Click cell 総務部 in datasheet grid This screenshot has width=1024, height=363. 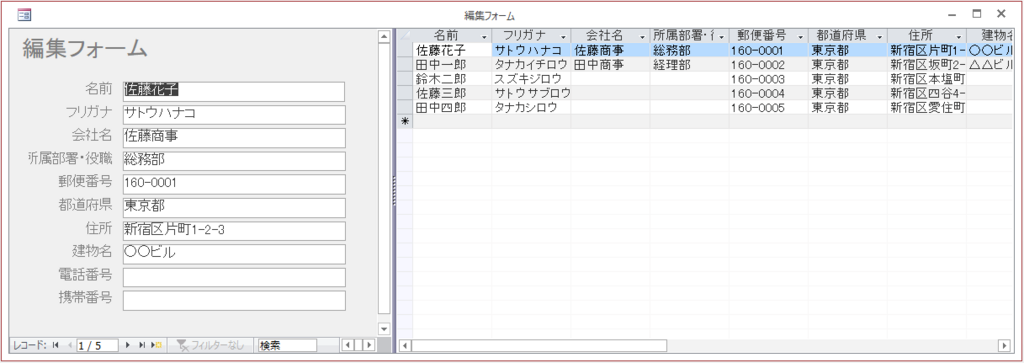click(690, 50)
